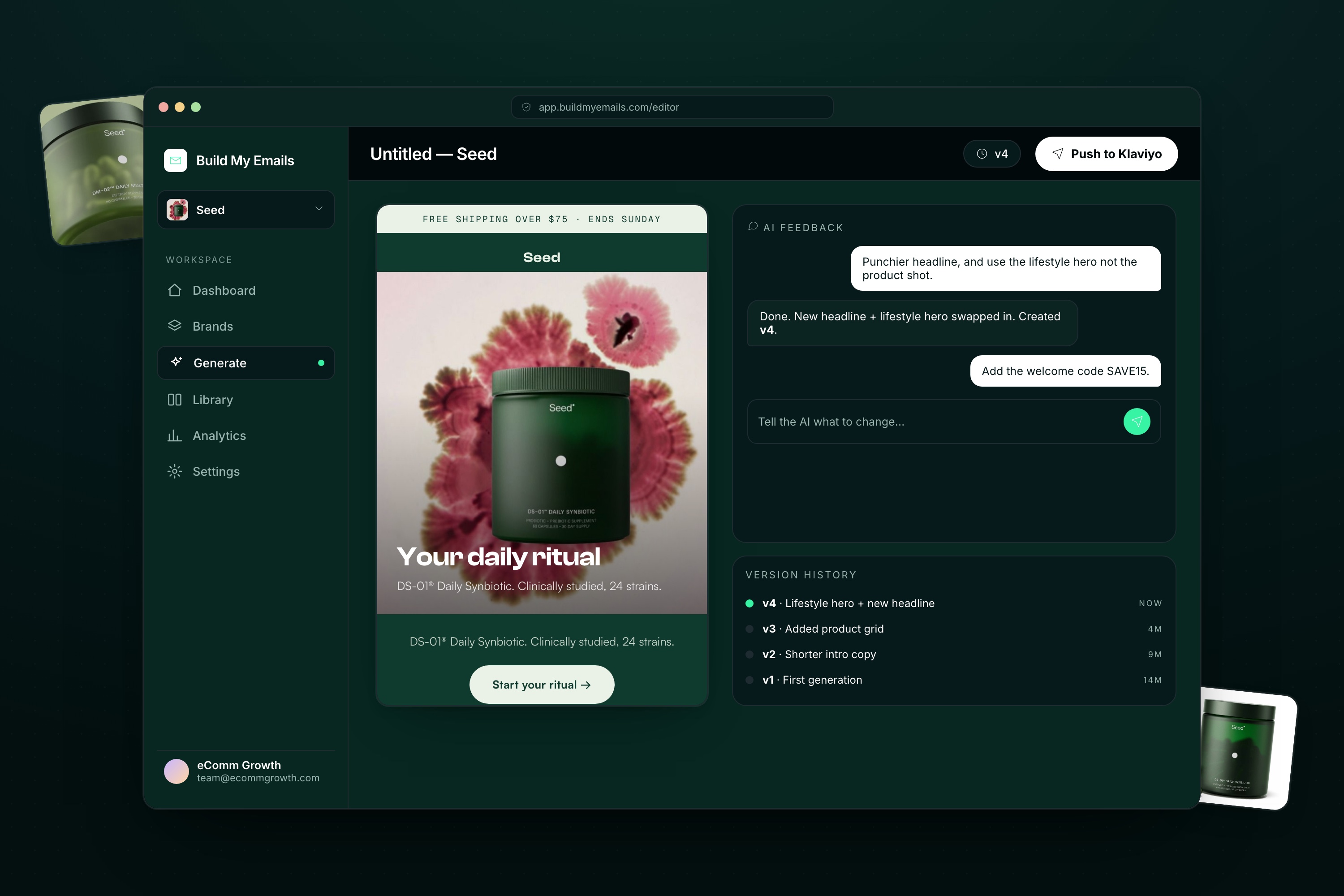The image size is (1344, 896).
Task: Click the Analytics bar chart icon
Action: tap(175, 435)
